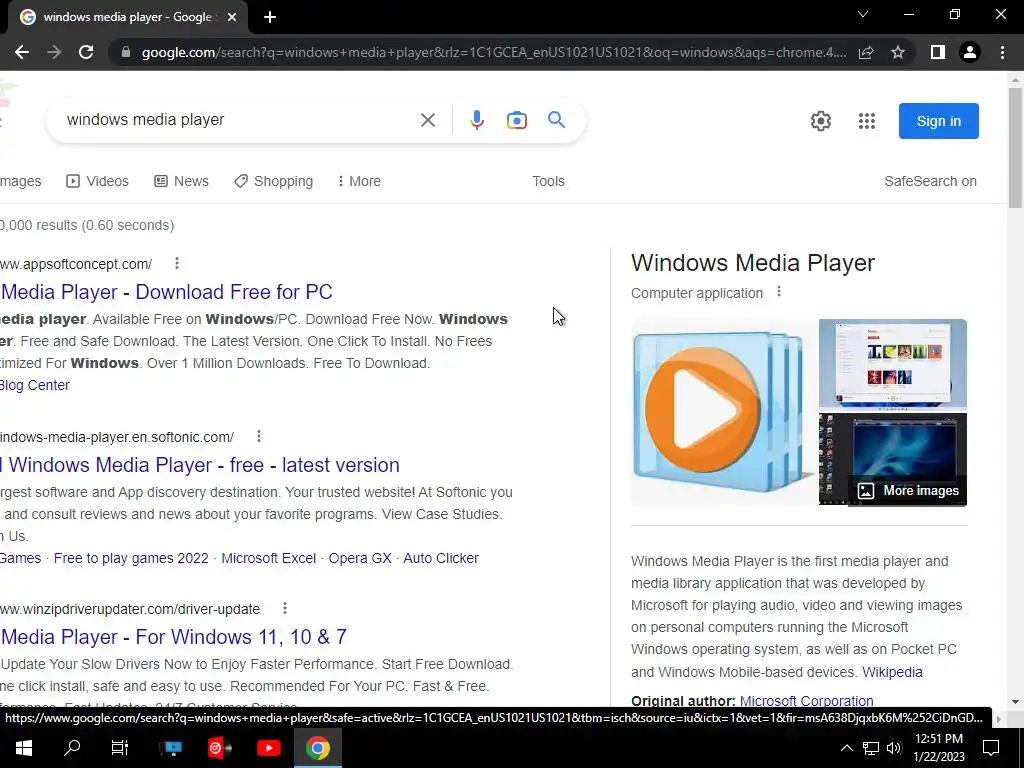Reload the current page

click(x=86, y=52)
